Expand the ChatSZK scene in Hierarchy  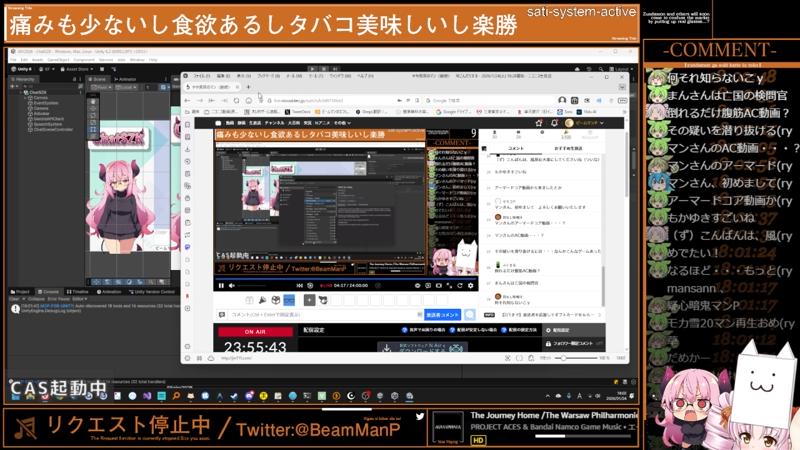pyautogui.click(x=21, y=92)
